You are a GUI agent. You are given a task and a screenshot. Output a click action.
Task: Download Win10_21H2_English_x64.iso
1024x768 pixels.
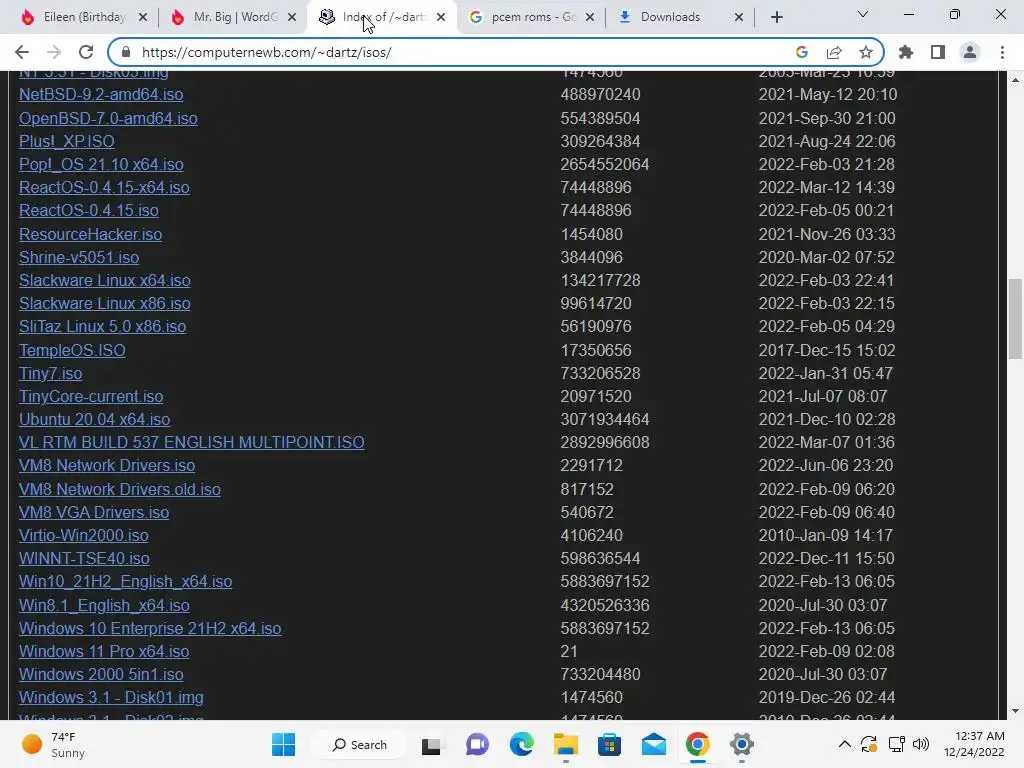pos(125,581)
